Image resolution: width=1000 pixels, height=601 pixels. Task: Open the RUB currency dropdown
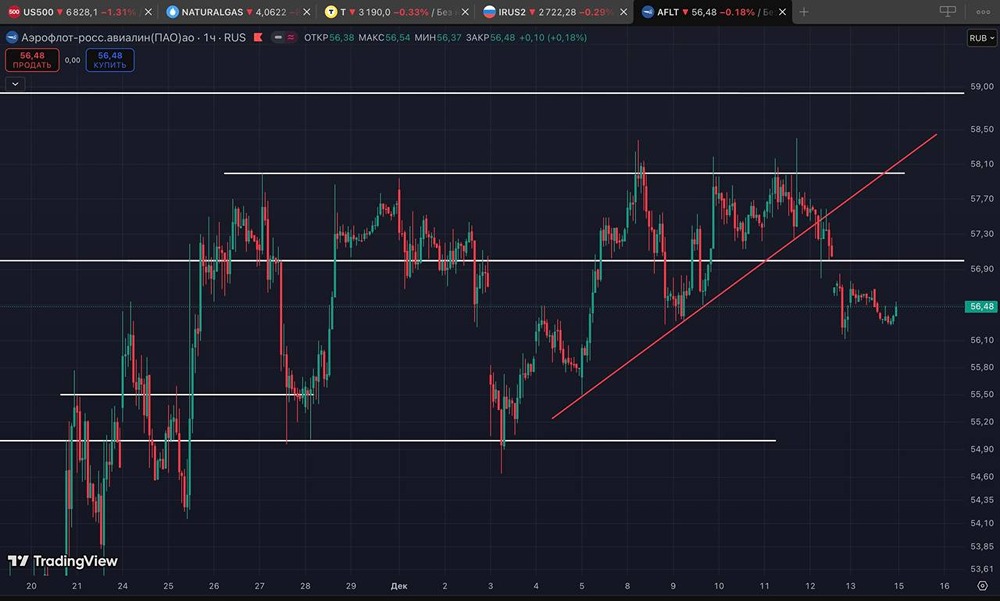(982, 38)
